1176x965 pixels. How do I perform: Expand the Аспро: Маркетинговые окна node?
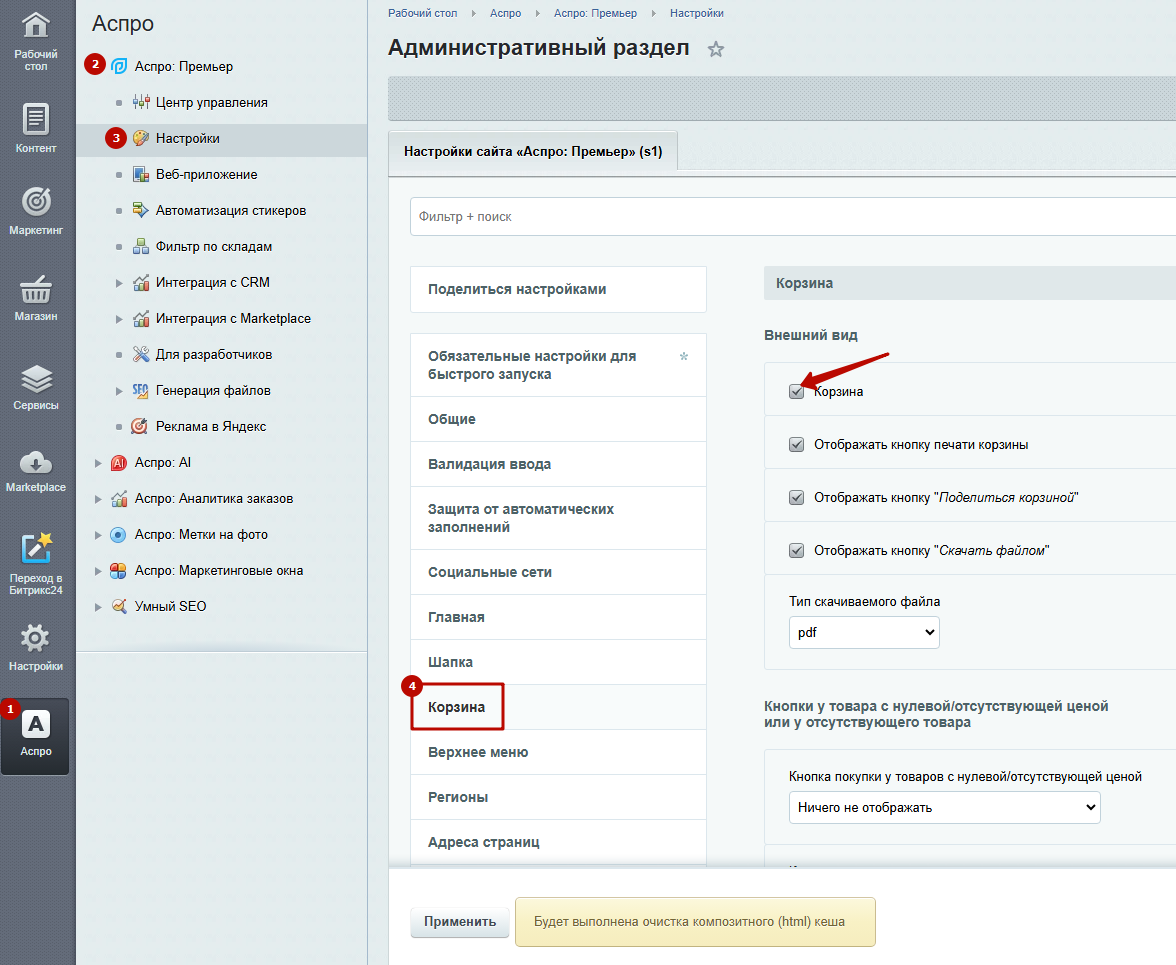pyautogui.click(x=98, y=571)
